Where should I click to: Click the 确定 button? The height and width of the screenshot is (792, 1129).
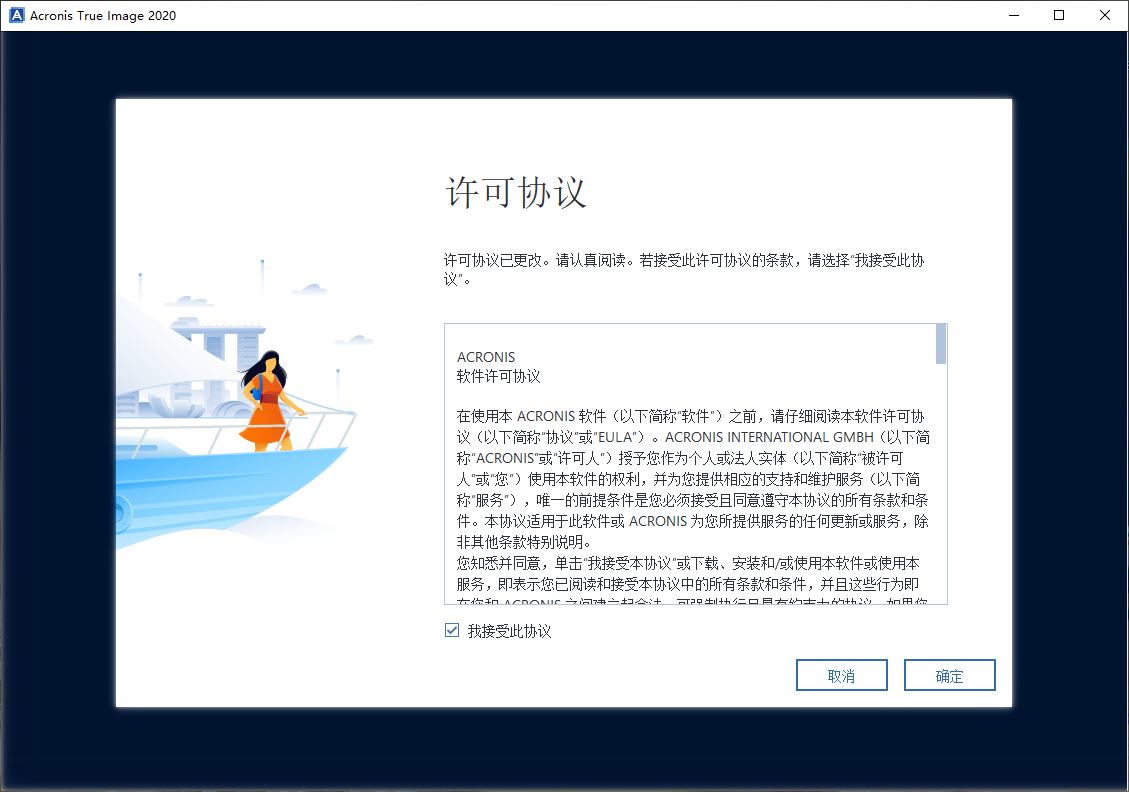(x=950, y=675)
